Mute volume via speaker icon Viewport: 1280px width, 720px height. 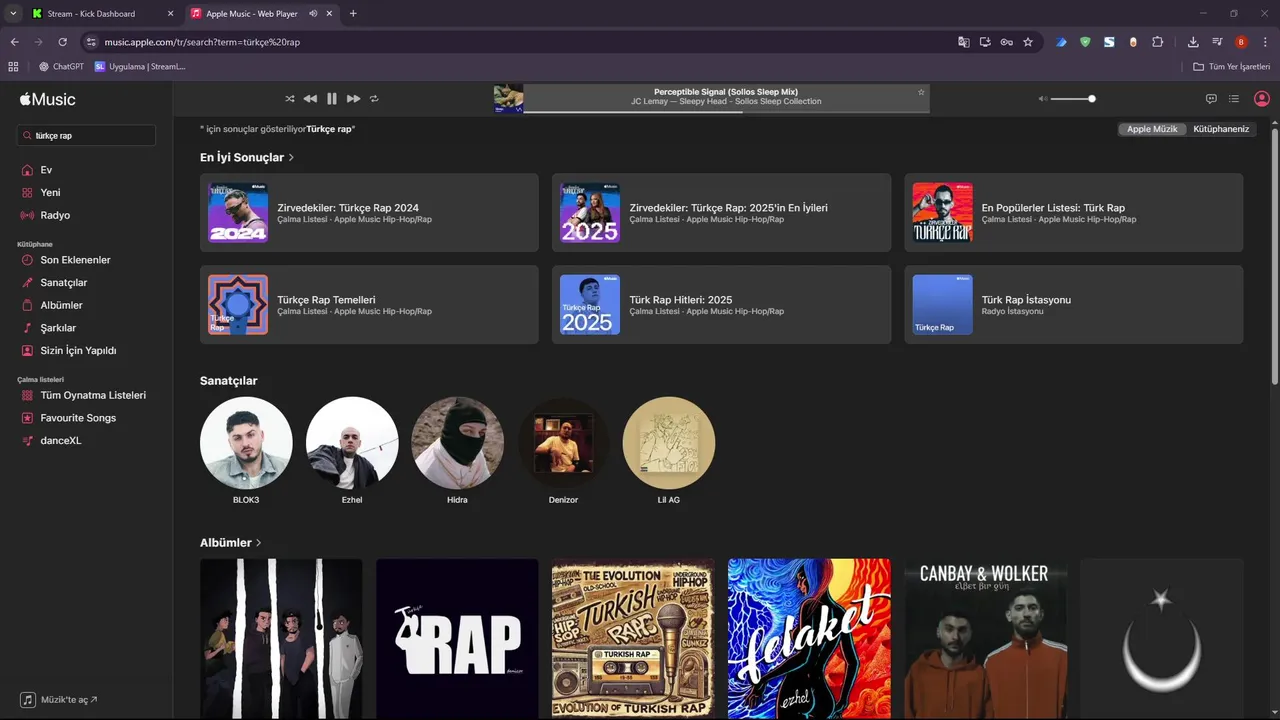click(x=1043, y=99)
